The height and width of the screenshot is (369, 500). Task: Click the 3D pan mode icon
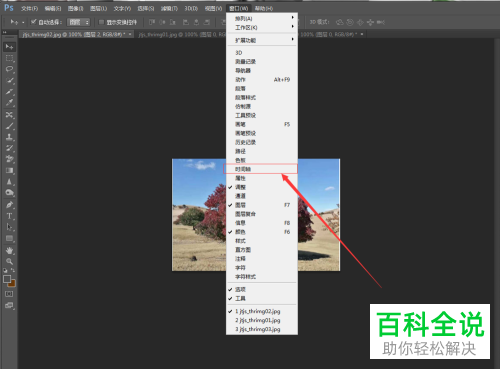tap(360, 22)
